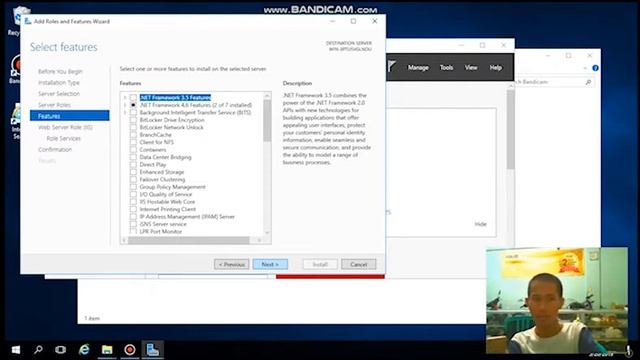Go to Role Services step
The image size is (640, 360).
click(x=63, y=138)
